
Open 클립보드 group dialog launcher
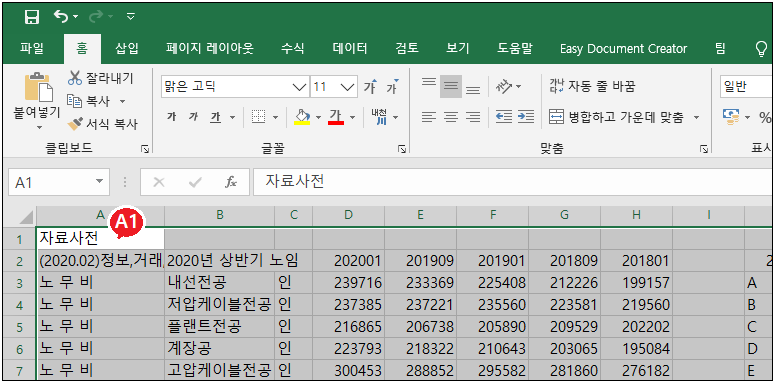coord(144,148)
